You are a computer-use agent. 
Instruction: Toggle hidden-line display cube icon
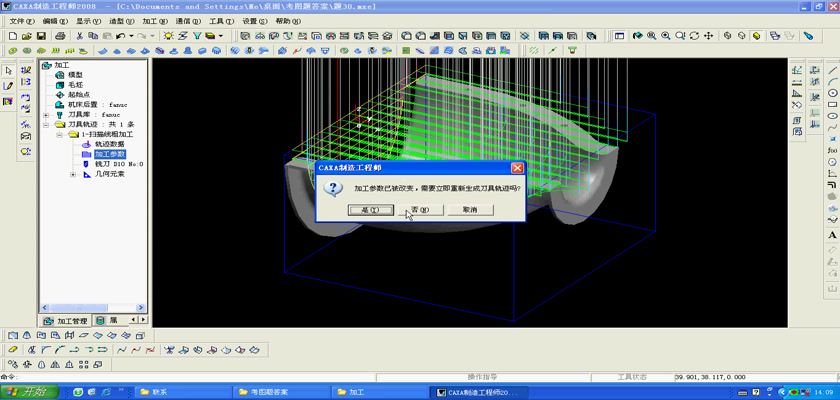pos(741,36)
